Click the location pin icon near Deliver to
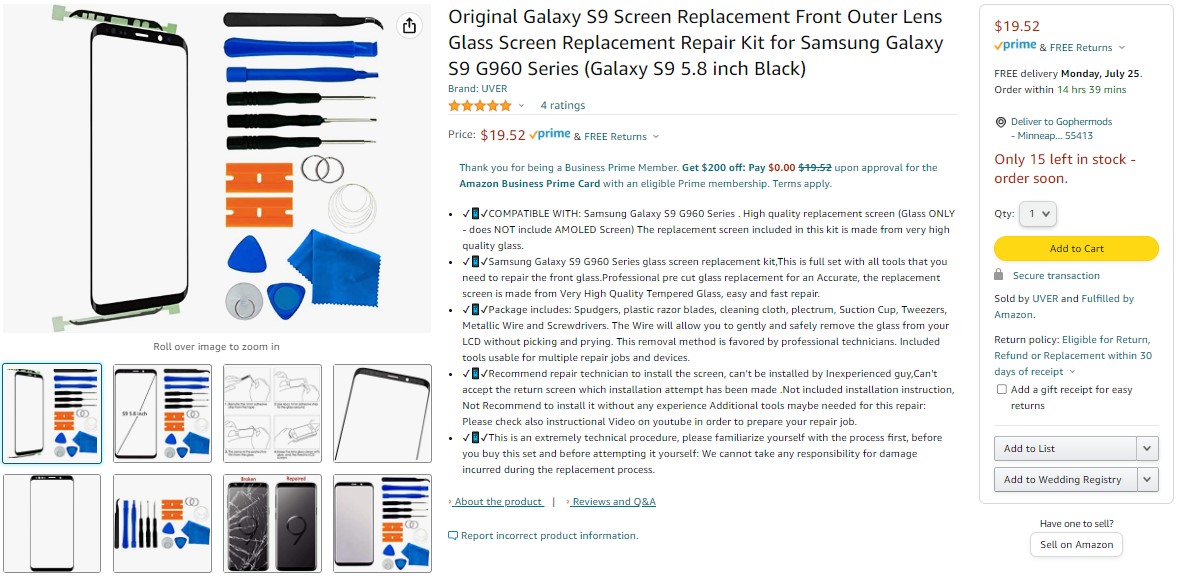Viewport: 1180px width, 584px height. [x=1000, y=122]
